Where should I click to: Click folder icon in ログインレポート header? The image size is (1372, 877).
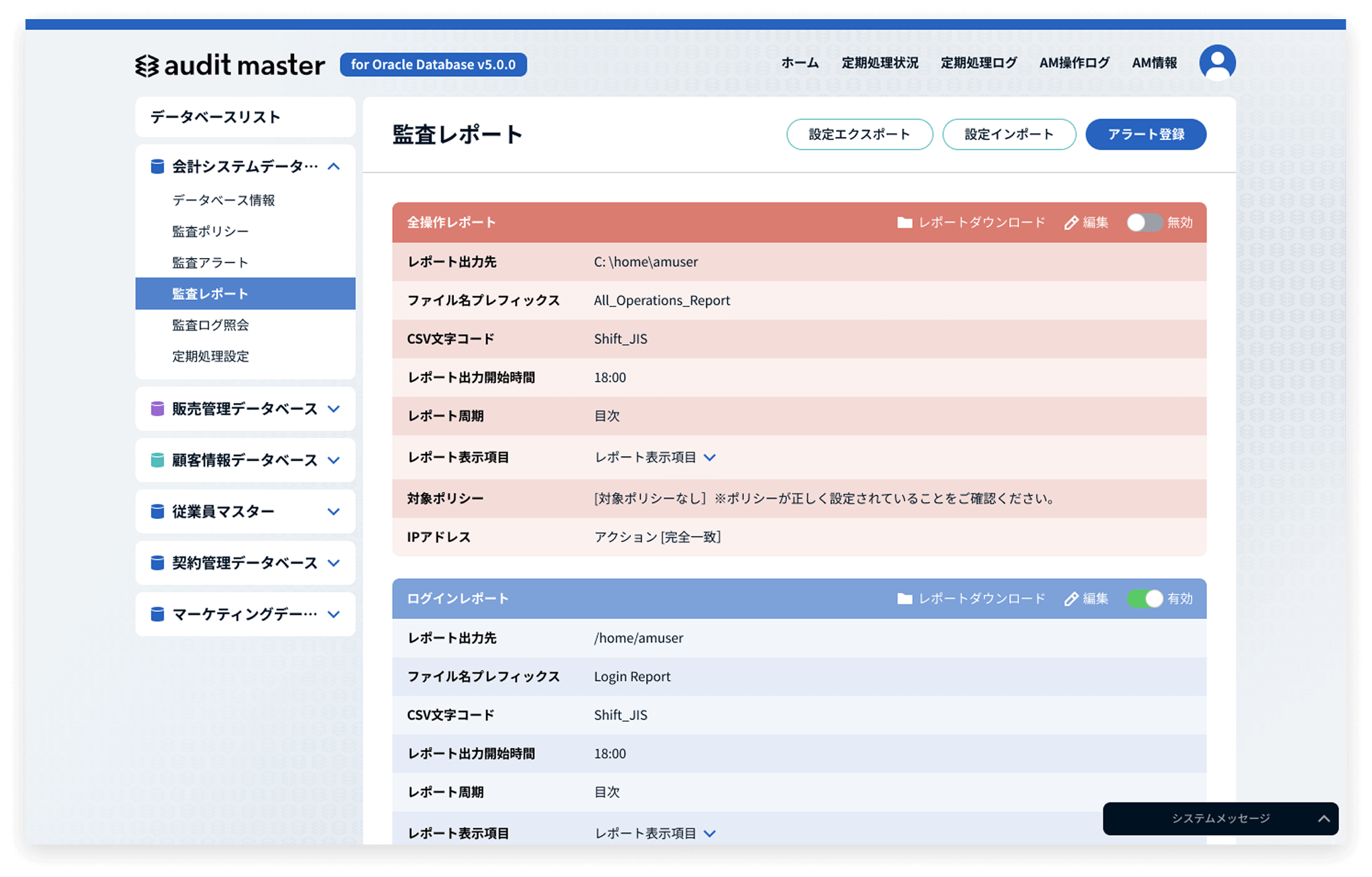[904, 599]
